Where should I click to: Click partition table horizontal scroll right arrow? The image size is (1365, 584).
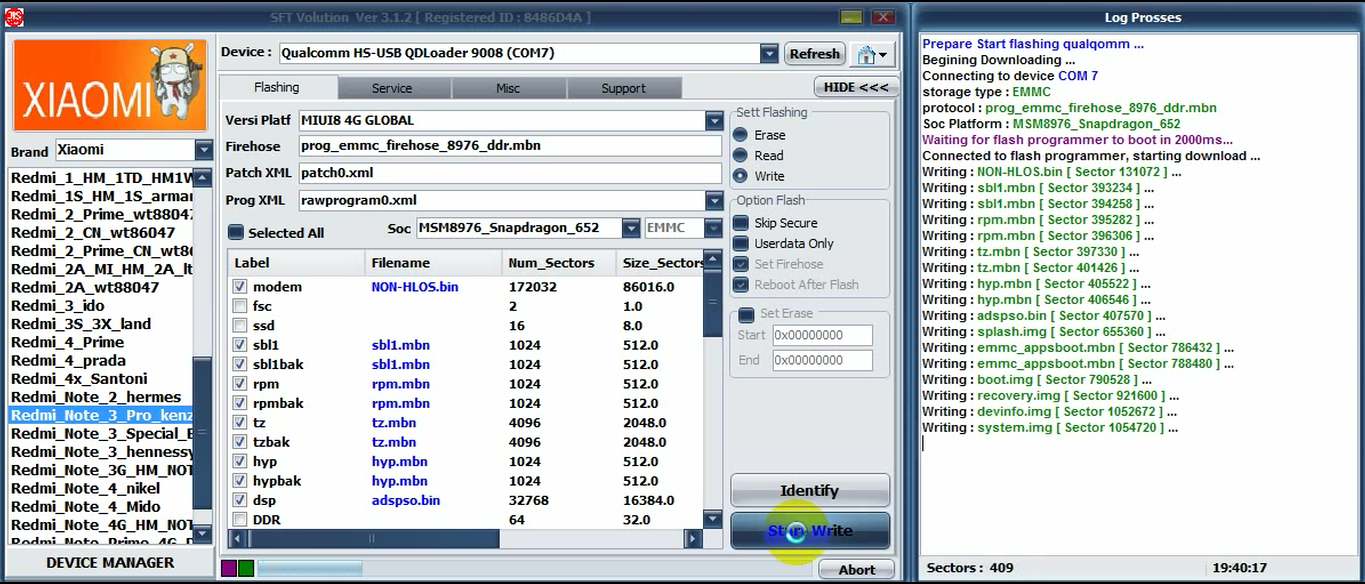coord(692,539)
